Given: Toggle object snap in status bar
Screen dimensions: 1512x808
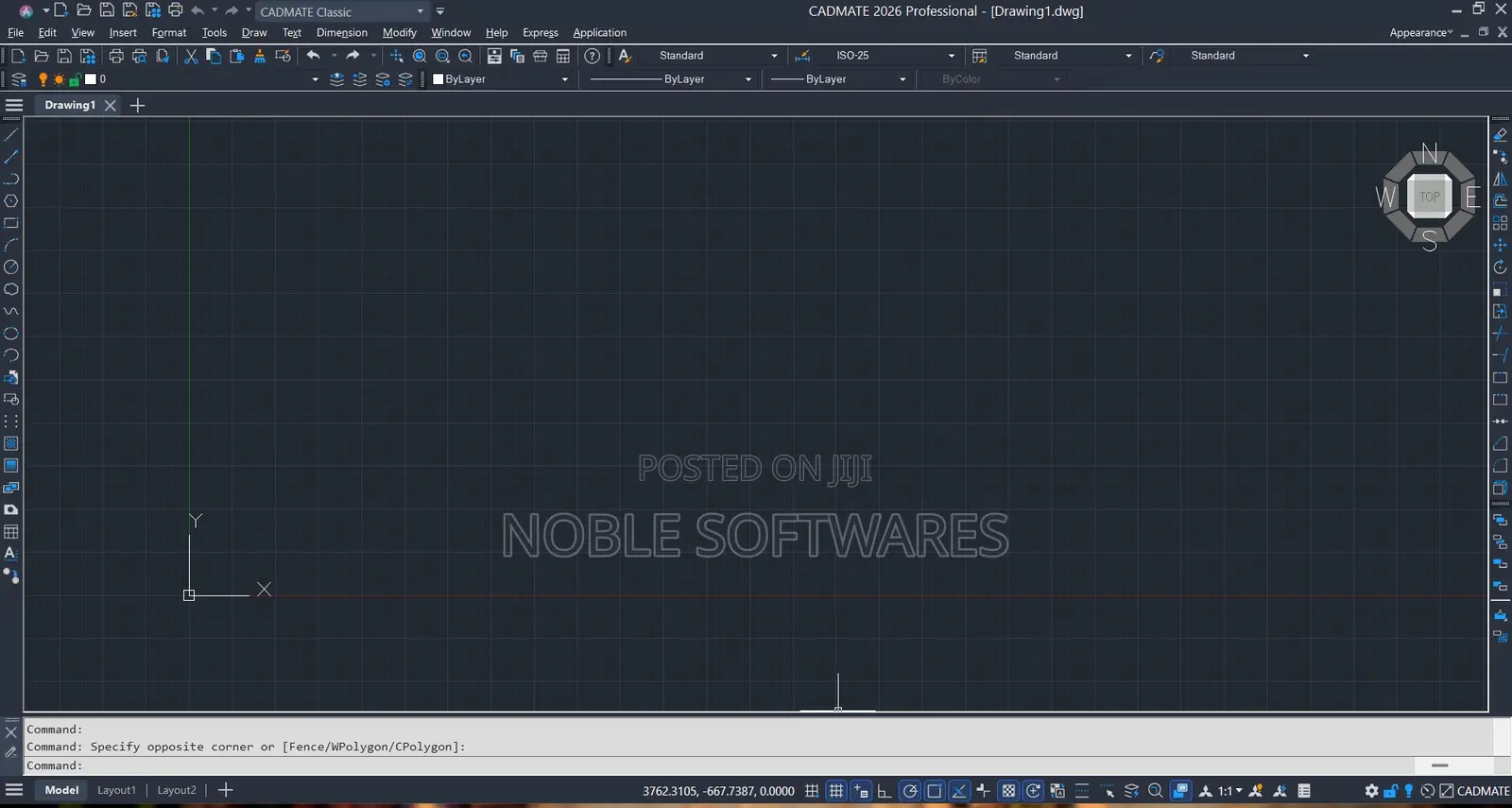Looking at the screenshot, I should pos(935,791).
